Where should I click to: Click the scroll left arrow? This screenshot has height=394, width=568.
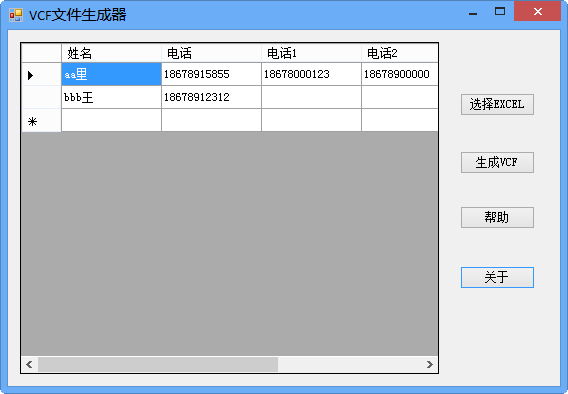click(x=29, y=364)
